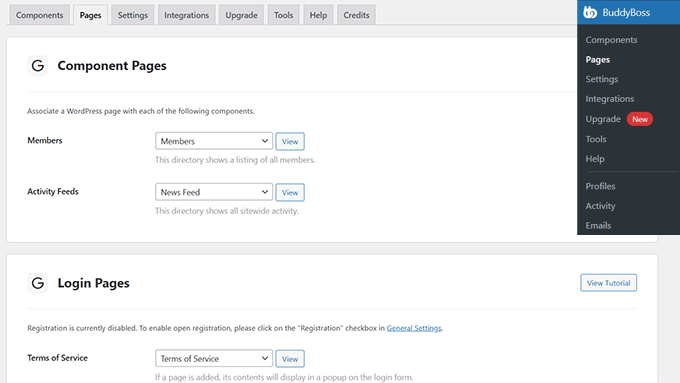
Task: Open the Terms of Service dropdown
Action: pos(214,358)
